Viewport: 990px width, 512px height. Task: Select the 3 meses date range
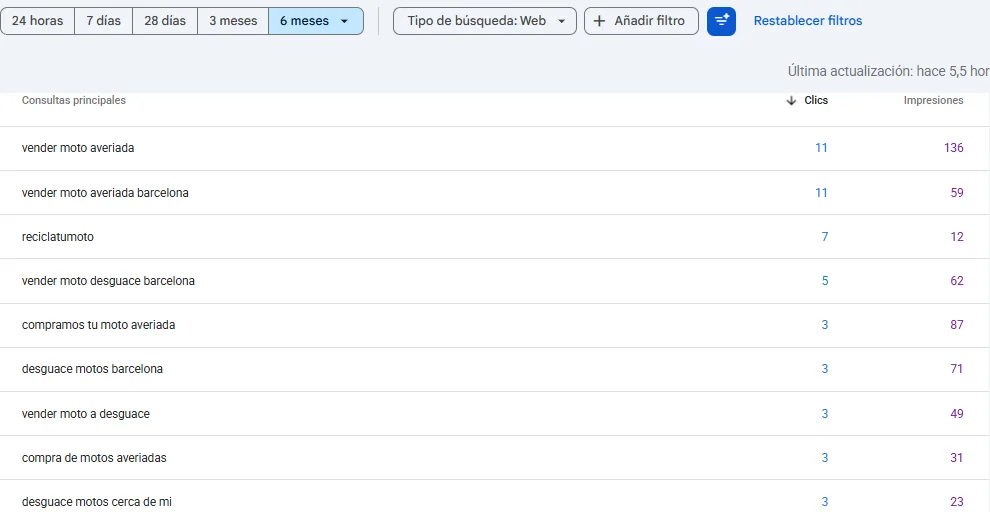(x=233, y=21)
